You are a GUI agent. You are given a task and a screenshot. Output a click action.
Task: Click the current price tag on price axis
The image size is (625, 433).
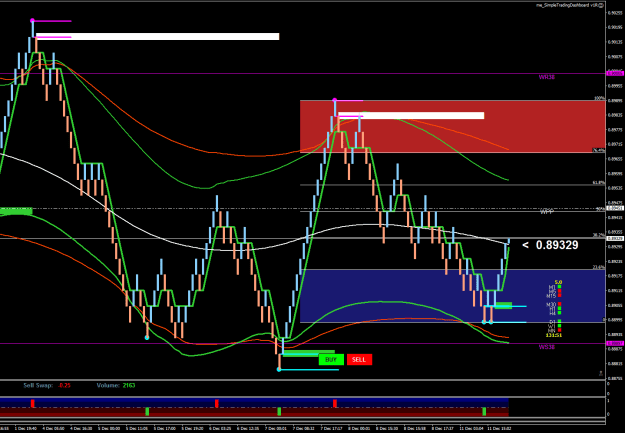615,238
